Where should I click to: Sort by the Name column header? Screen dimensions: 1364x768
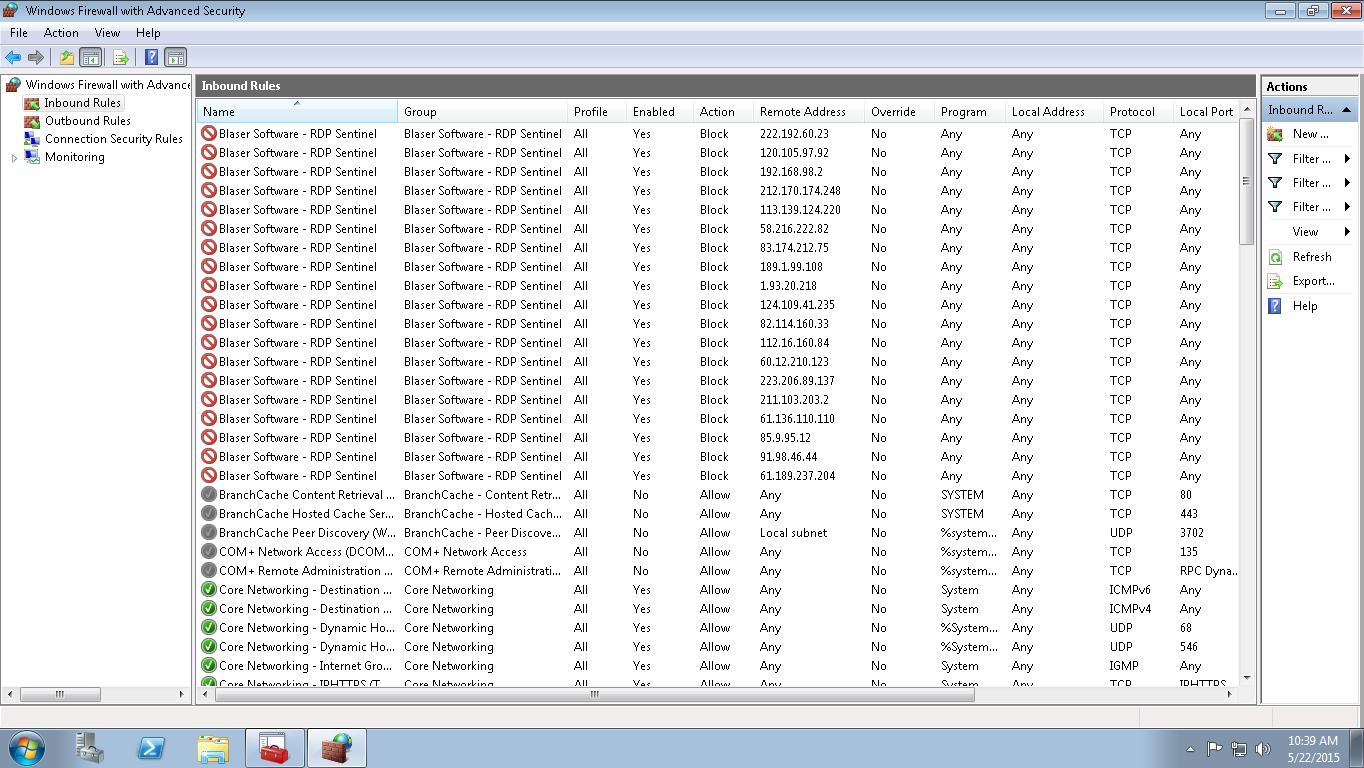297,111
